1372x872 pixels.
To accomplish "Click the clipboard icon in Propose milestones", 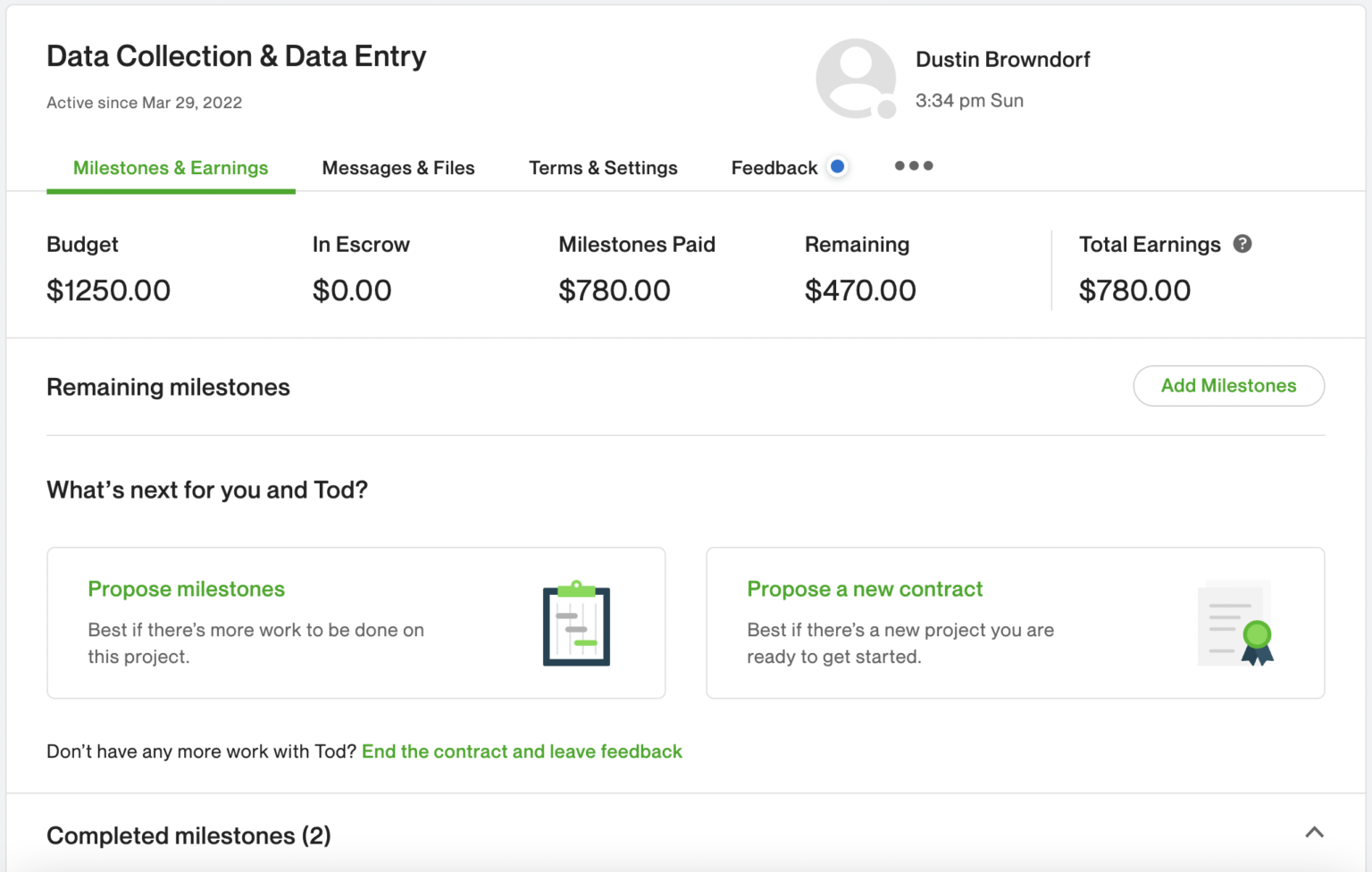I will (x=576, y=624).
